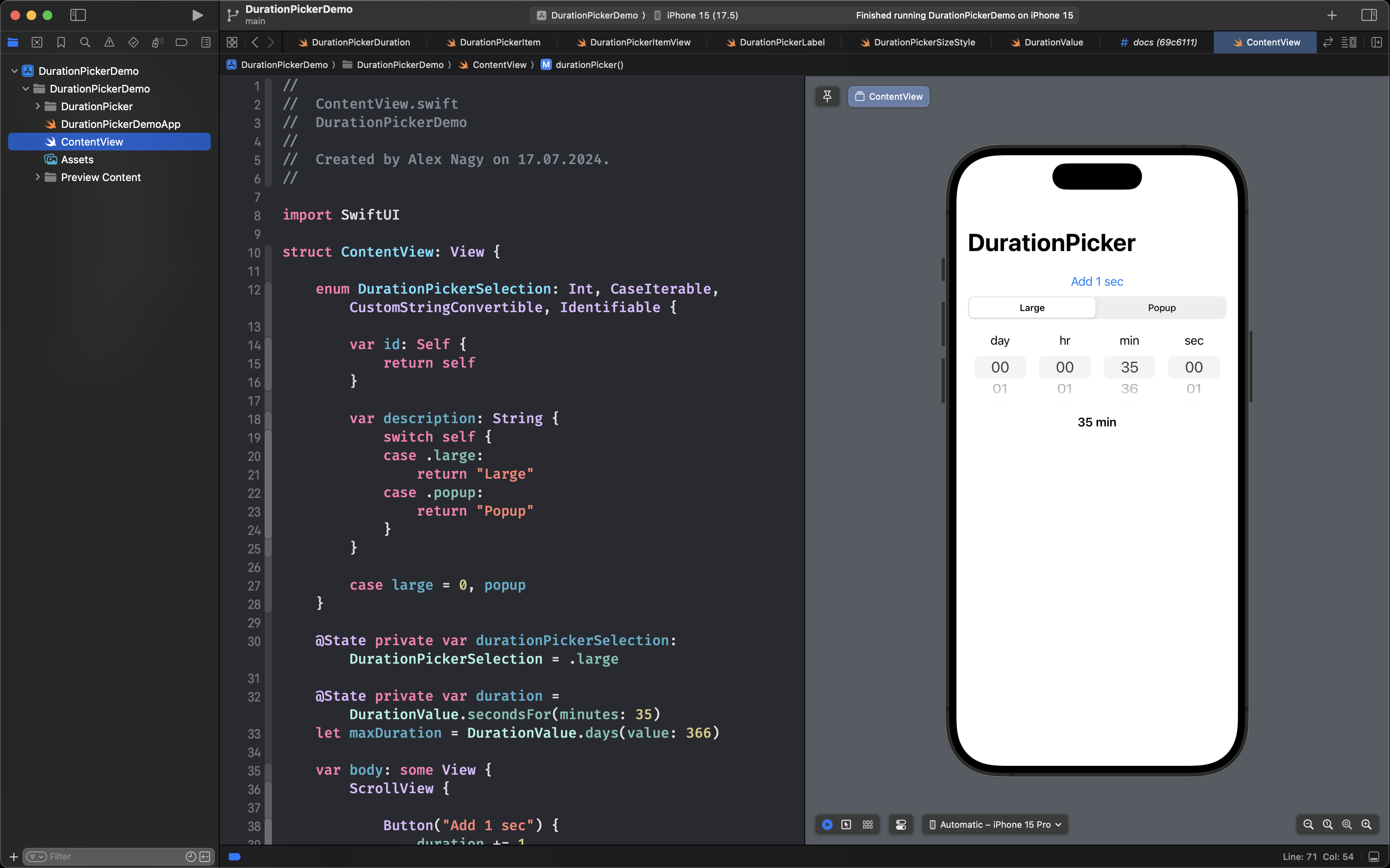Viewport: 1390px width, 868px height.
Task: Expand the Preview Content folder
Action: click(38, 177)
